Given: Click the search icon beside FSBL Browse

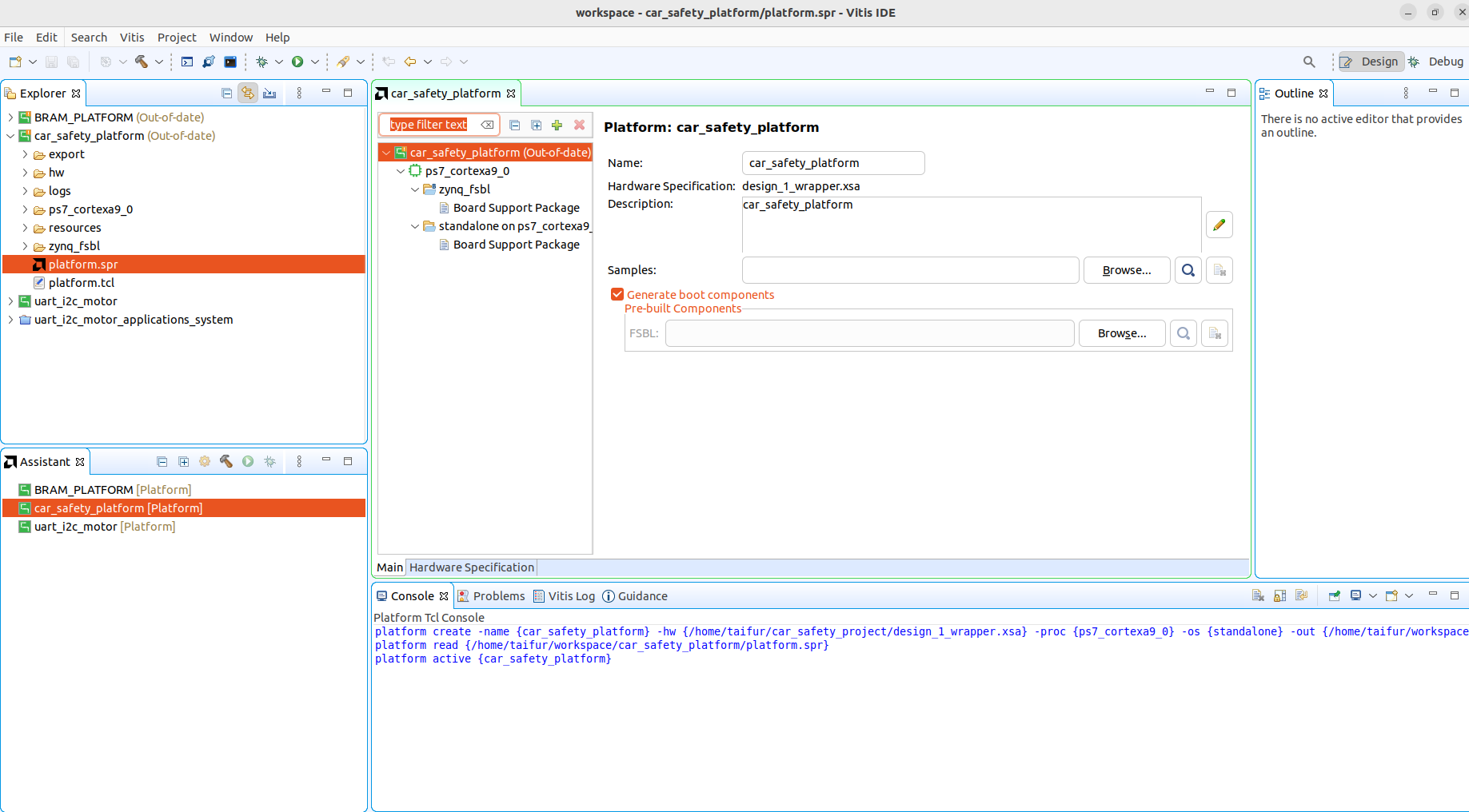Looking at the screenshot, I should click(1184, 333).
